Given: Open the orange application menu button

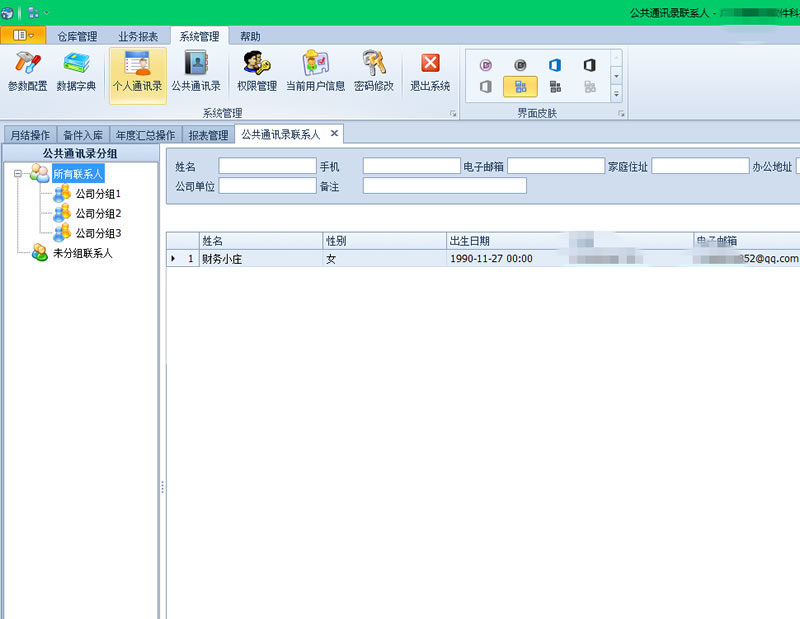Looking at the screenshot, I should pyautogui.click(x=23, y=35).
